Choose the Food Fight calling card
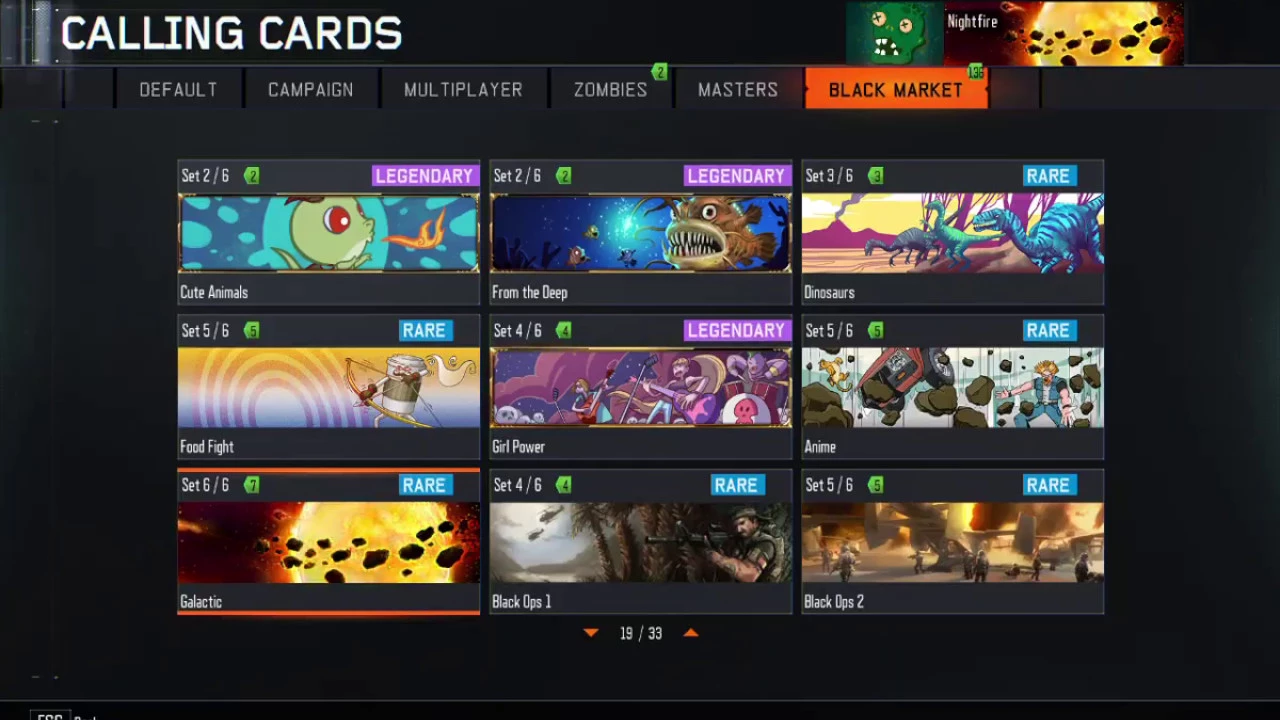The height and width of the screenshot is (720, 1280). 329,387
